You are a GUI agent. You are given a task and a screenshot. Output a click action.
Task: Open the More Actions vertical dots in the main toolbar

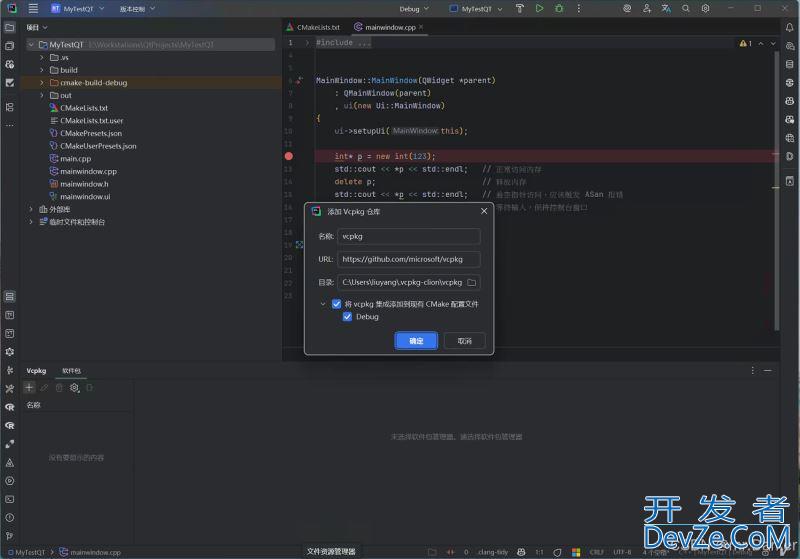(579, 8)
